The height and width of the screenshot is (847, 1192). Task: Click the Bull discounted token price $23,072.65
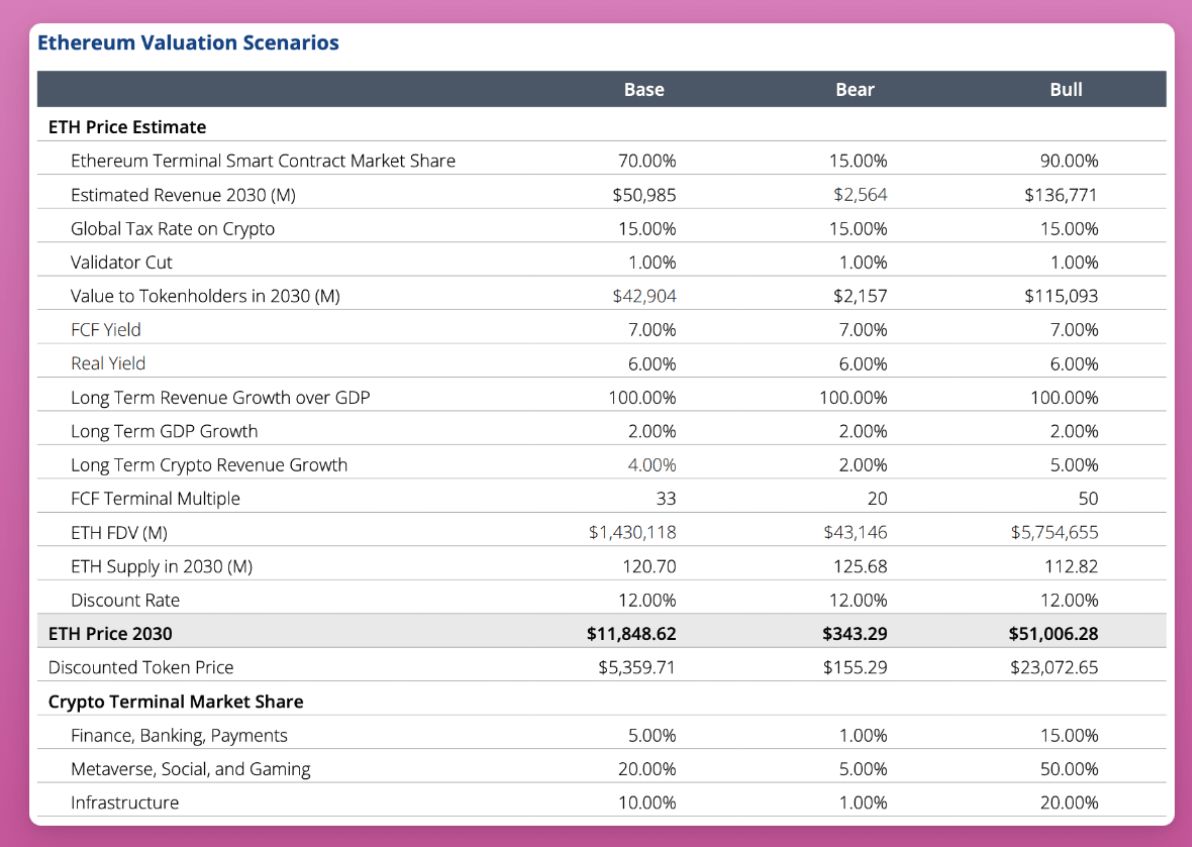pos(1054,667)
